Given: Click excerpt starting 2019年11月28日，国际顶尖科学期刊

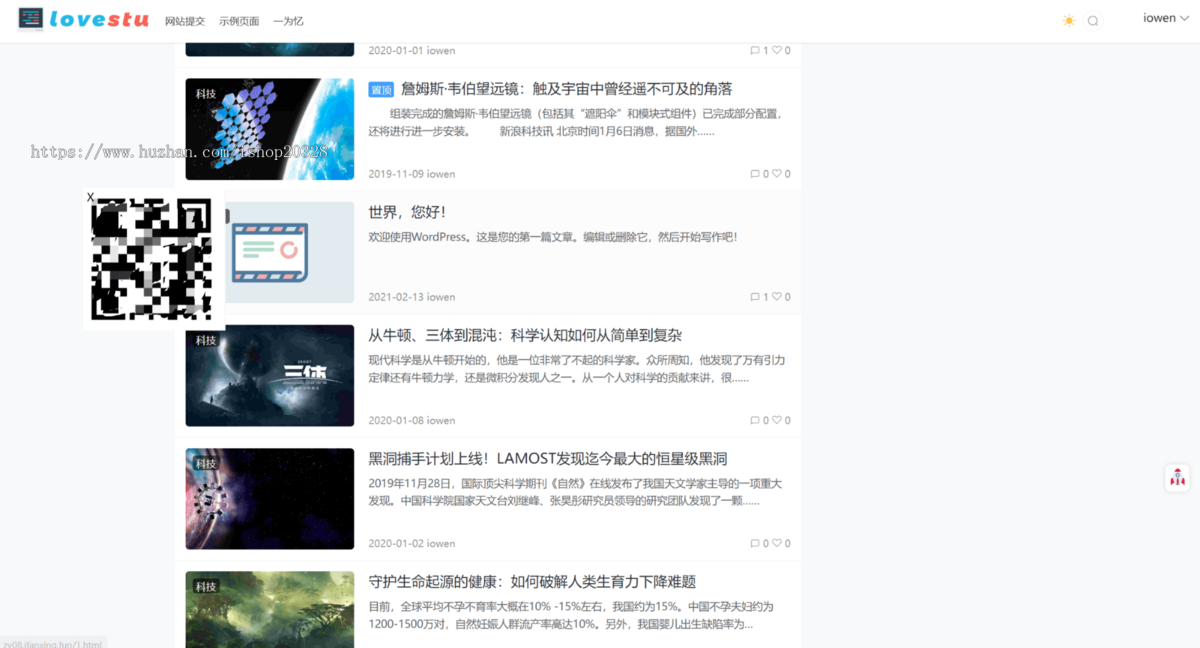Looking at the screenshot, I should click(x=575, y=492).
